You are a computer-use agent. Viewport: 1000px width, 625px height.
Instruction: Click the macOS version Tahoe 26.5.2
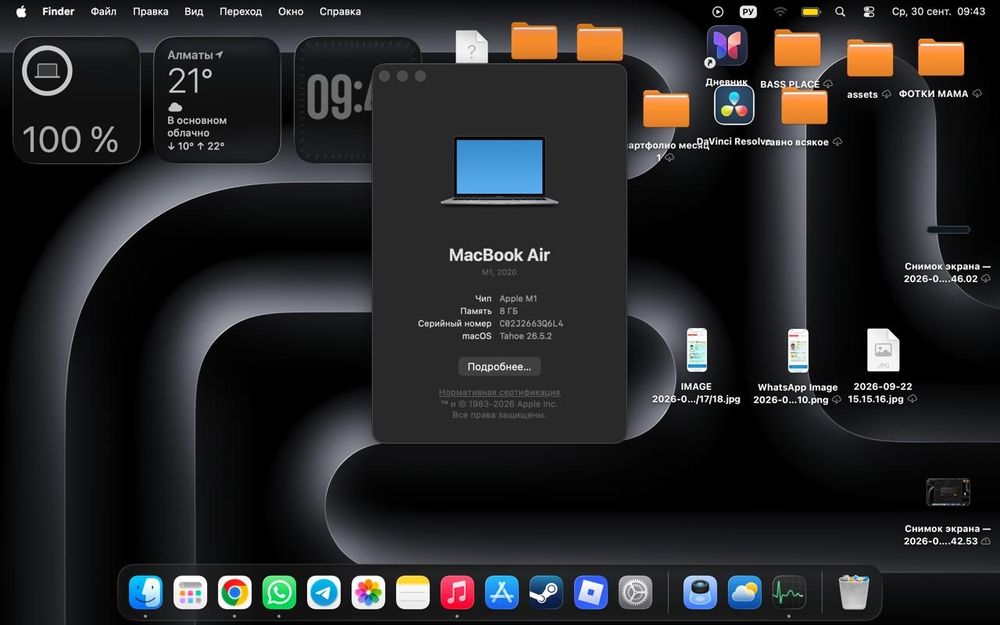pos(526,336)
